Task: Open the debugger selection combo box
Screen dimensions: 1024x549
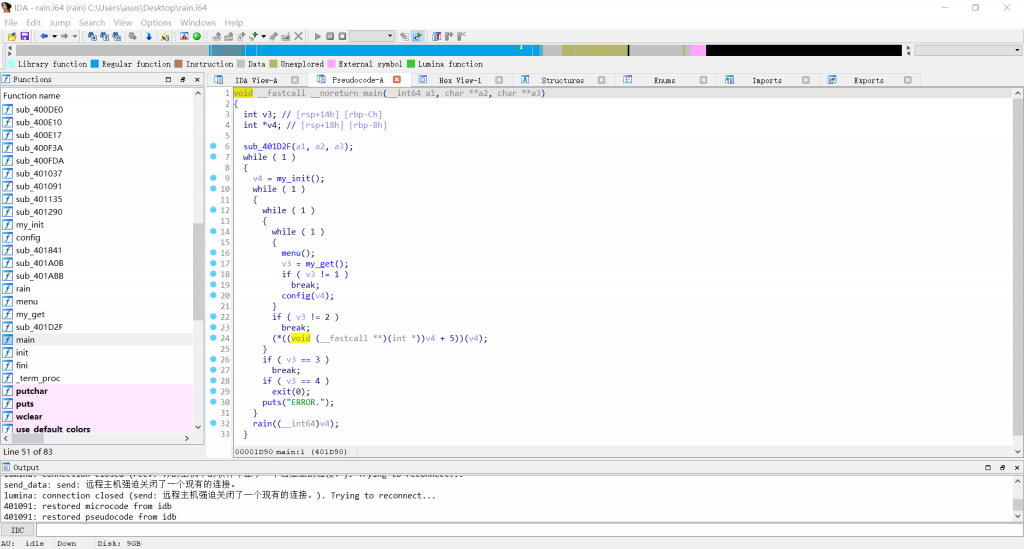Action: tap(372, 37)
